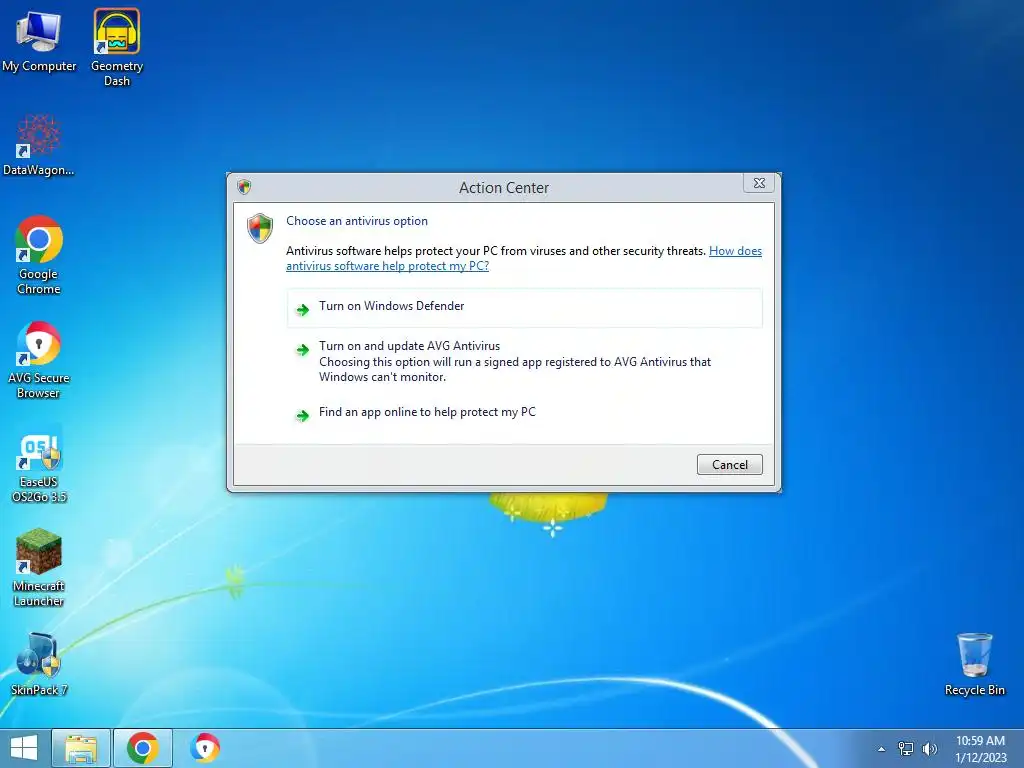Open the How does antivirus software help link
1024x768 pixels.
pyautogui.click(x=524, y=259)
